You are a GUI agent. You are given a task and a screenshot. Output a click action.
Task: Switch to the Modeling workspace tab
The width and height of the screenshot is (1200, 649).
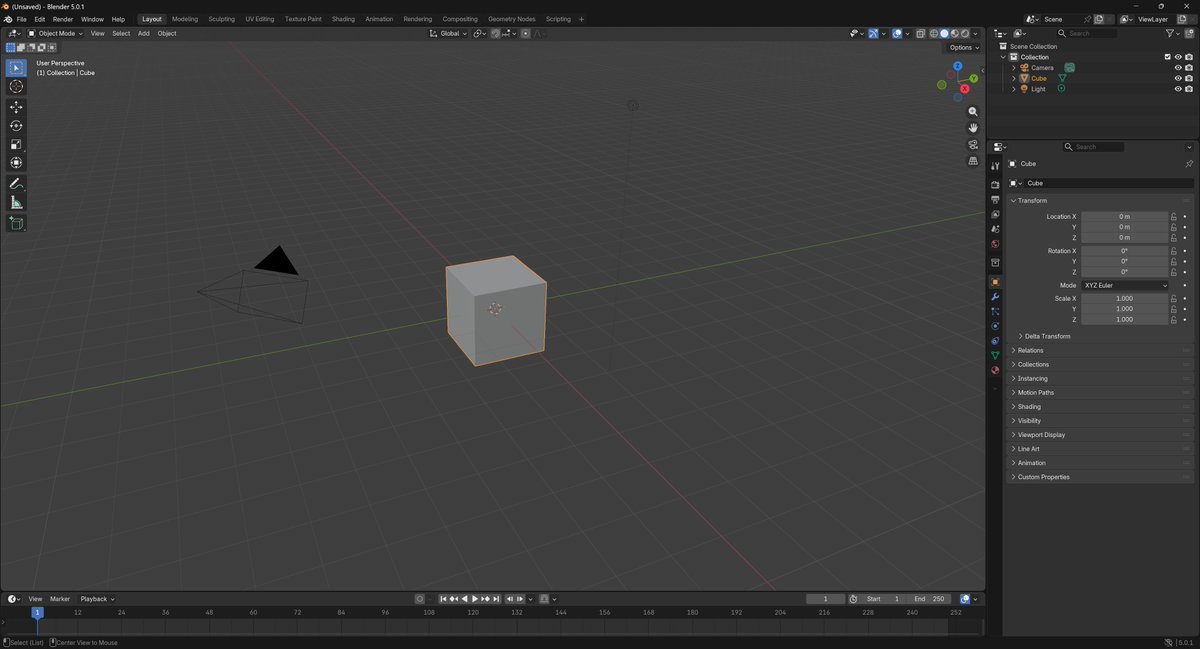click(x=185, y=19)
